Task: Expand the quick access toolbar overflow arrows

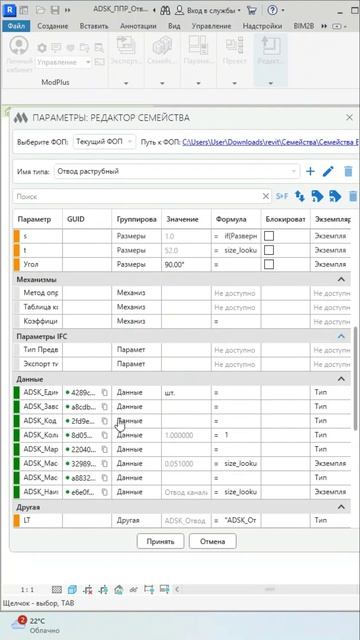Action: coord(67,10)
